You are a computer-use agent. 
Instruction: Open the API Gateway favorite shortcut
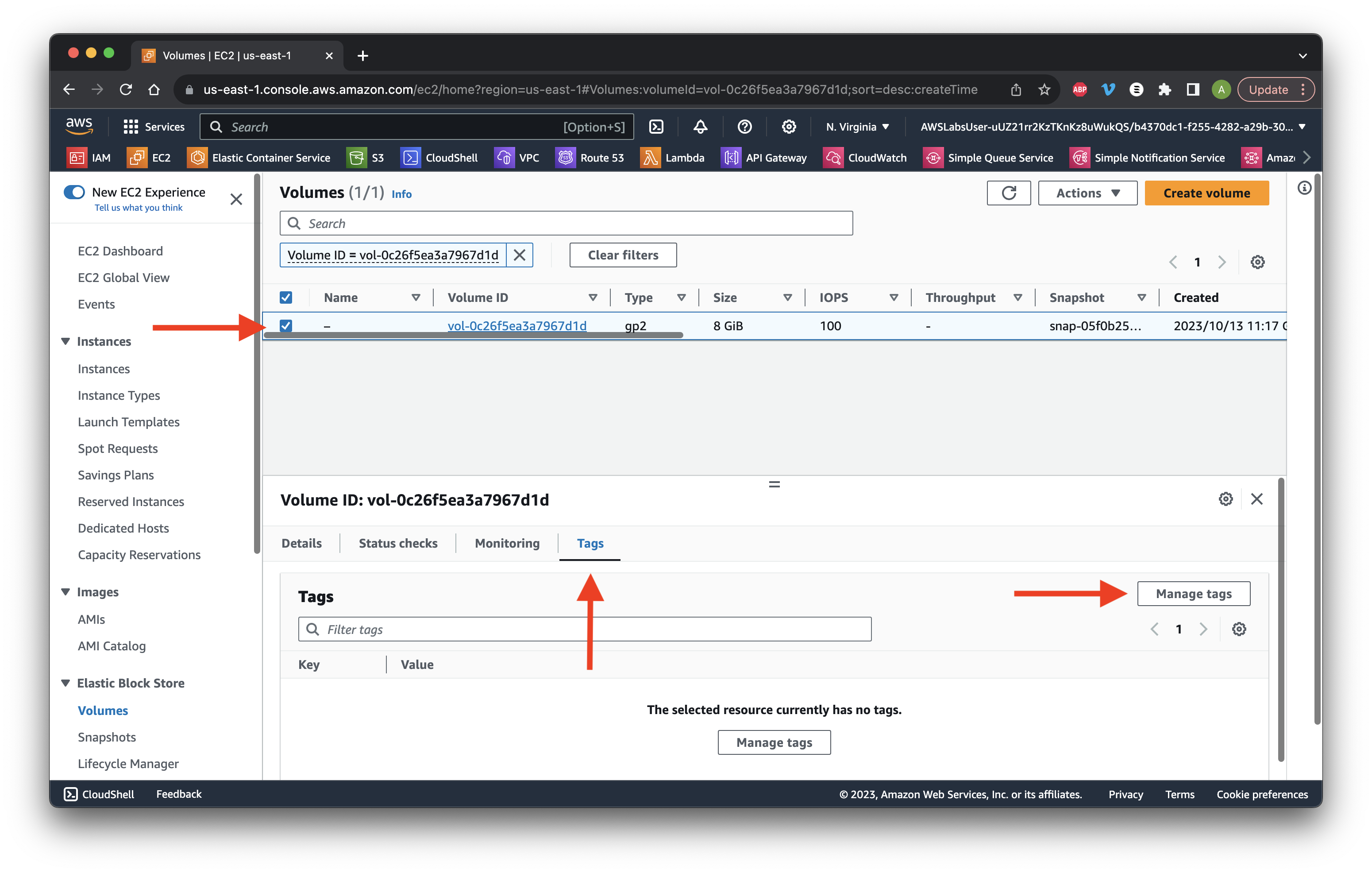pos(763,158)
